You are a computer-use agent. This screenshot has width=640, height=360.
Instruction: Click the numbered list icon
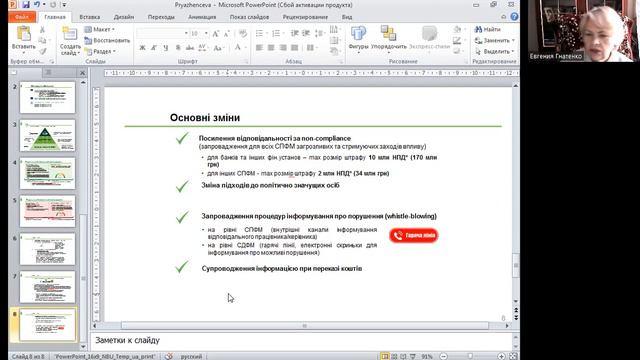pos(277,33)
